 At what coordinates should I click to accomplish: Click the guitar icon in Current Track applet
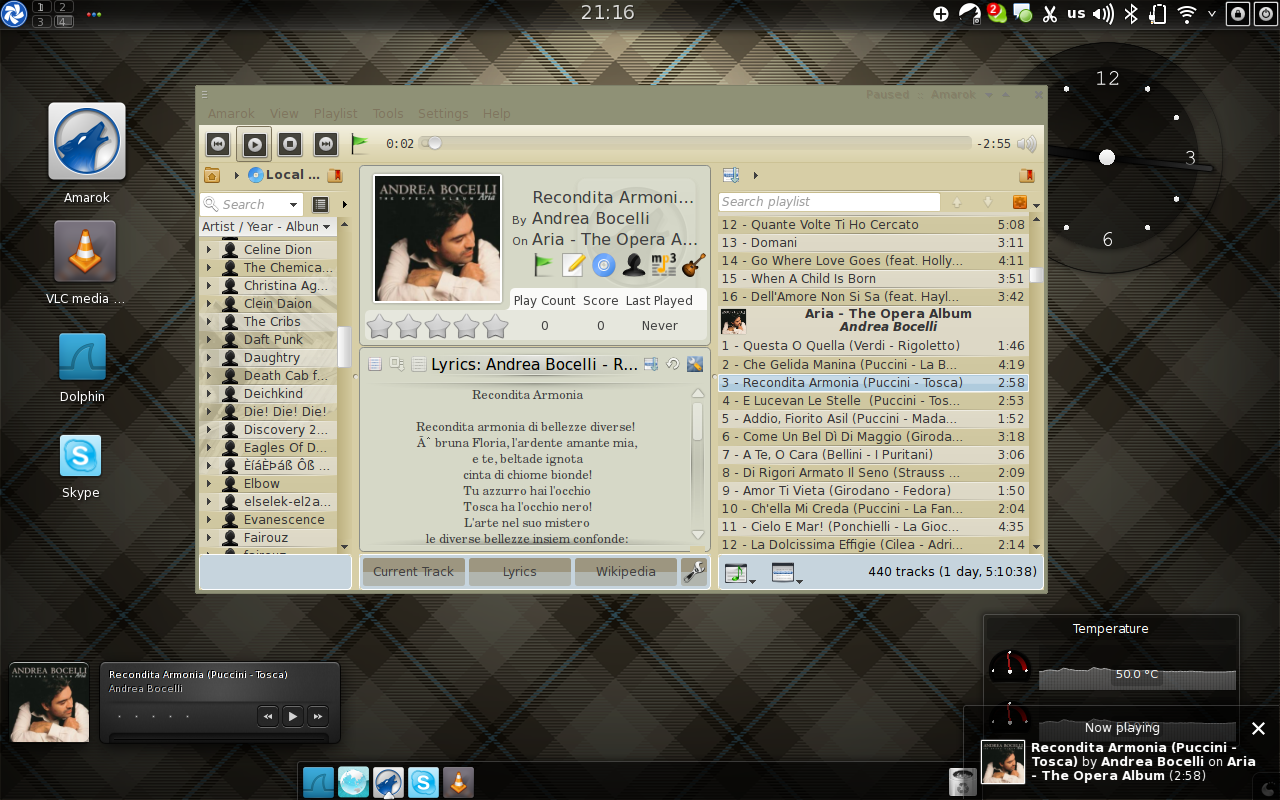[694, 264]
